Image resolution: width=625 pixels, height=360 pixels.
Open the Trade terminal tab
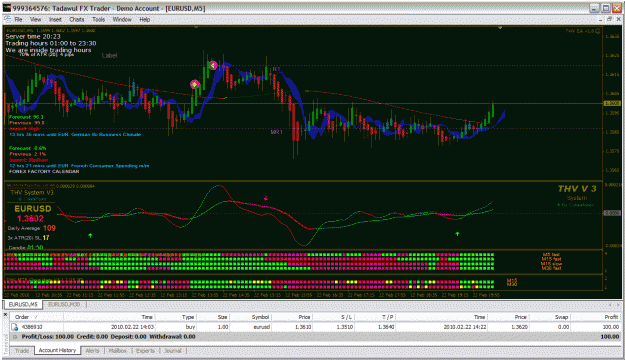pyautogui.click(x=22, y=350)
